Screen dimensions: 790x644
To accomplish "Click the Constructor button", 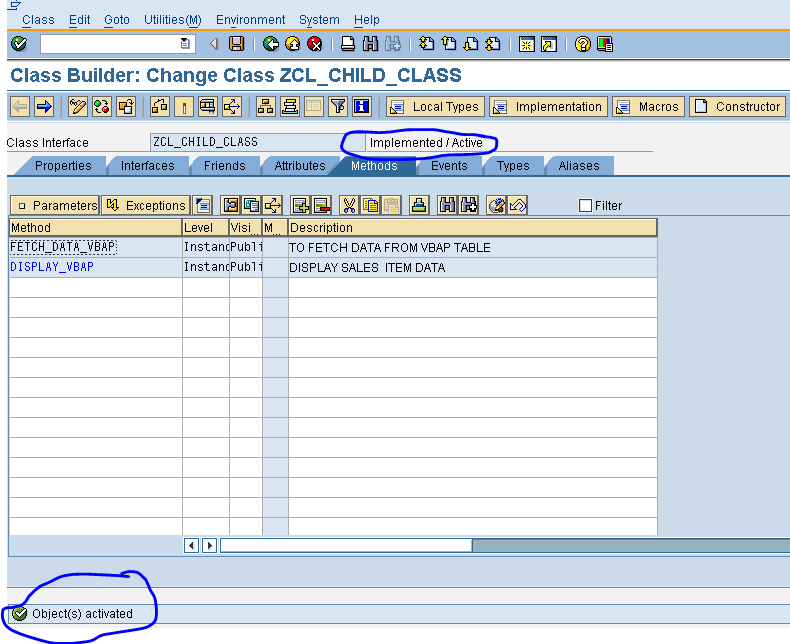I will point(738,107).
